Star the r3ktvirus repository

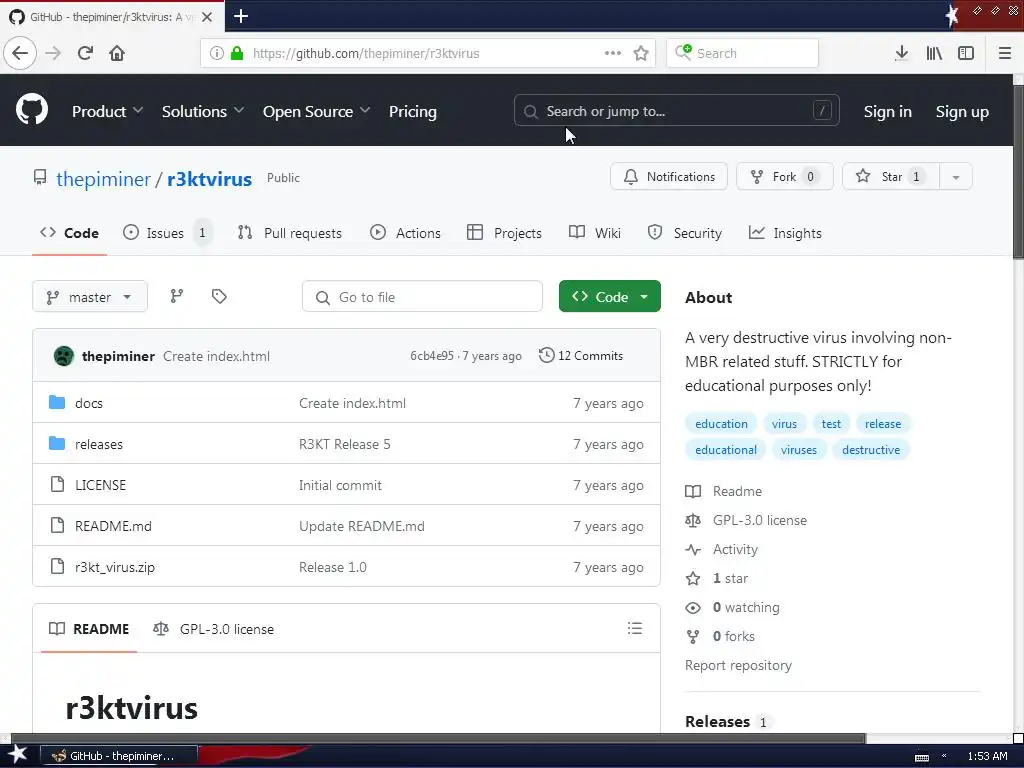coord(891,176)
